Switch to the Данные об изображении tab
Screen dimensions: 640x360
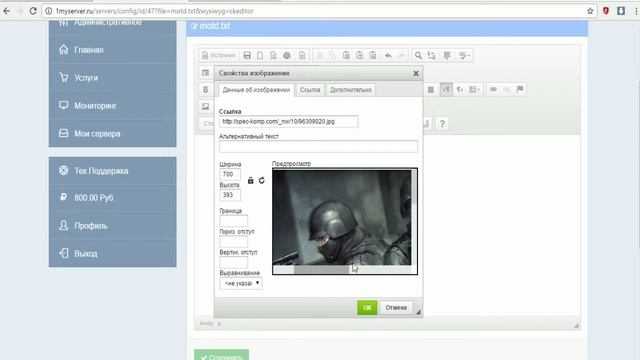pos(256,90)
